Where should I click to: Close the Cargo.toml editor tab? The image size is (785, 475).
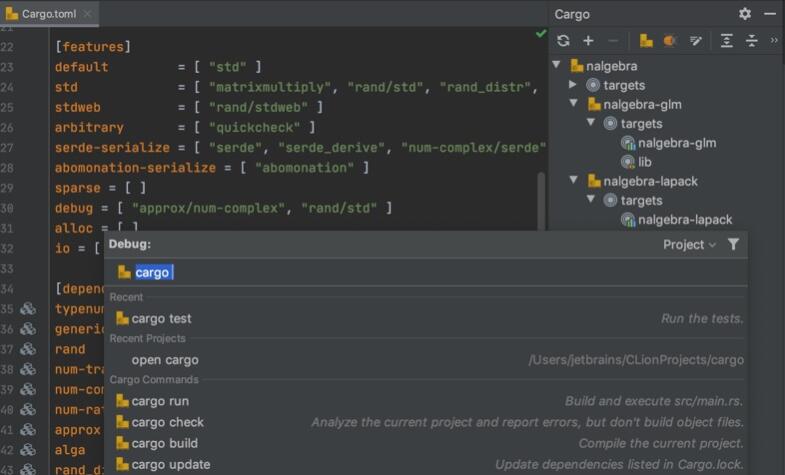[x=88, y=14]
